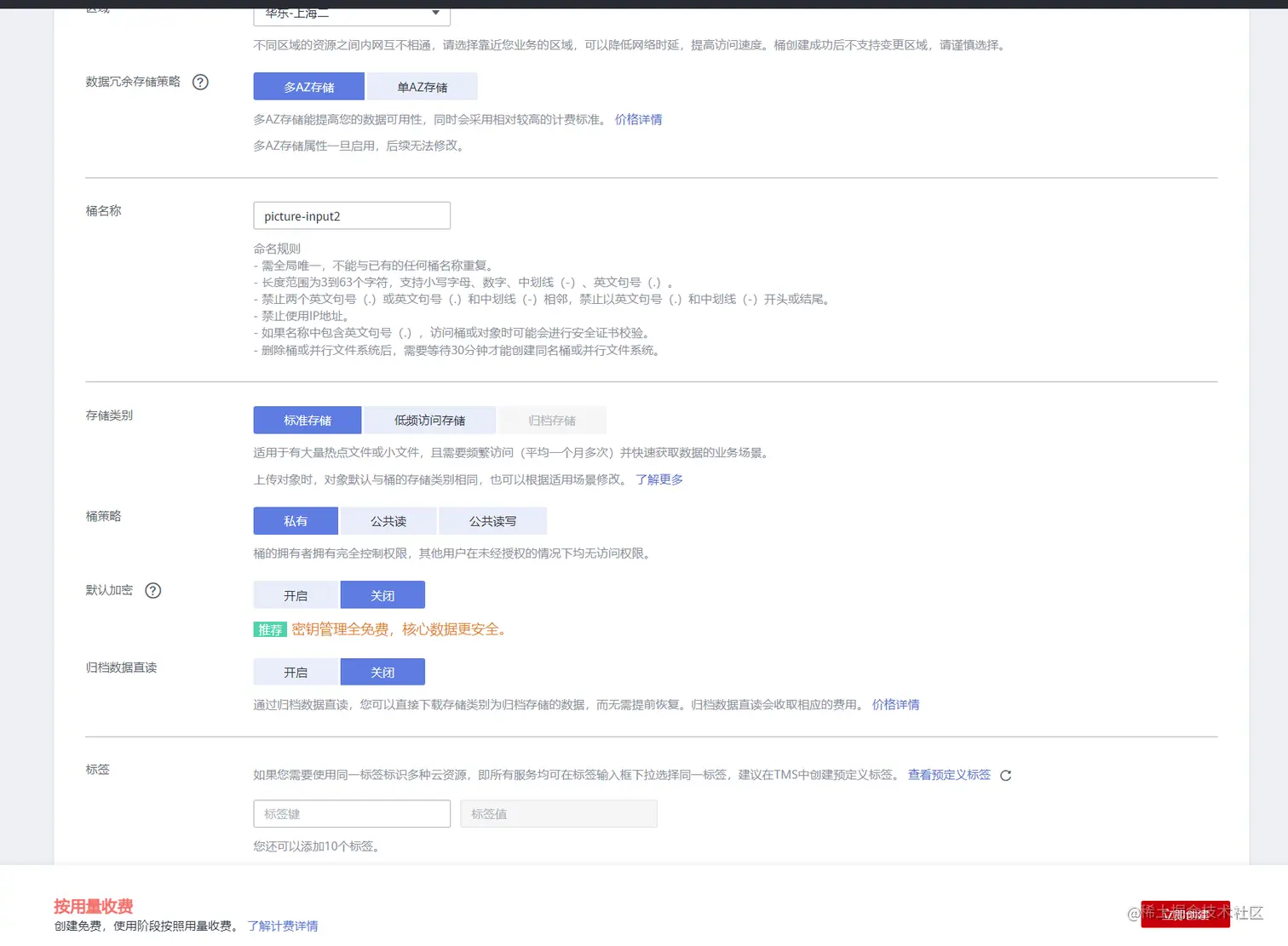Open the 了解更多 link for storage class

[659, 479]
